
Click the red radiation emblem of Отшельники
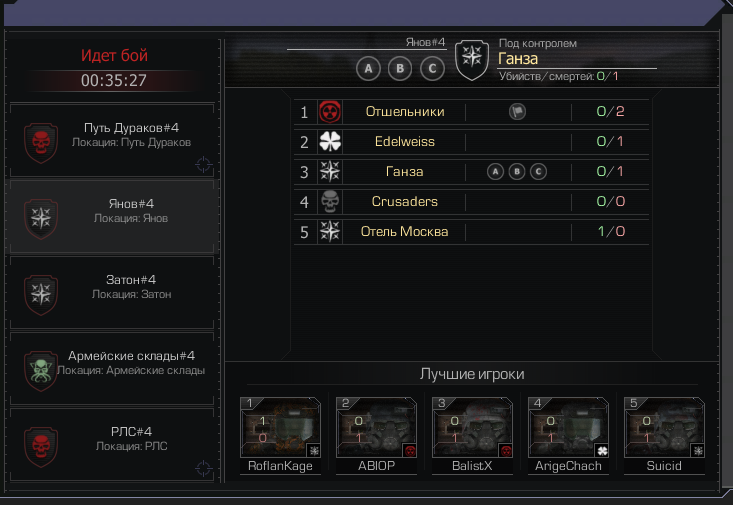pyautogui.click(x=330, y=112)
